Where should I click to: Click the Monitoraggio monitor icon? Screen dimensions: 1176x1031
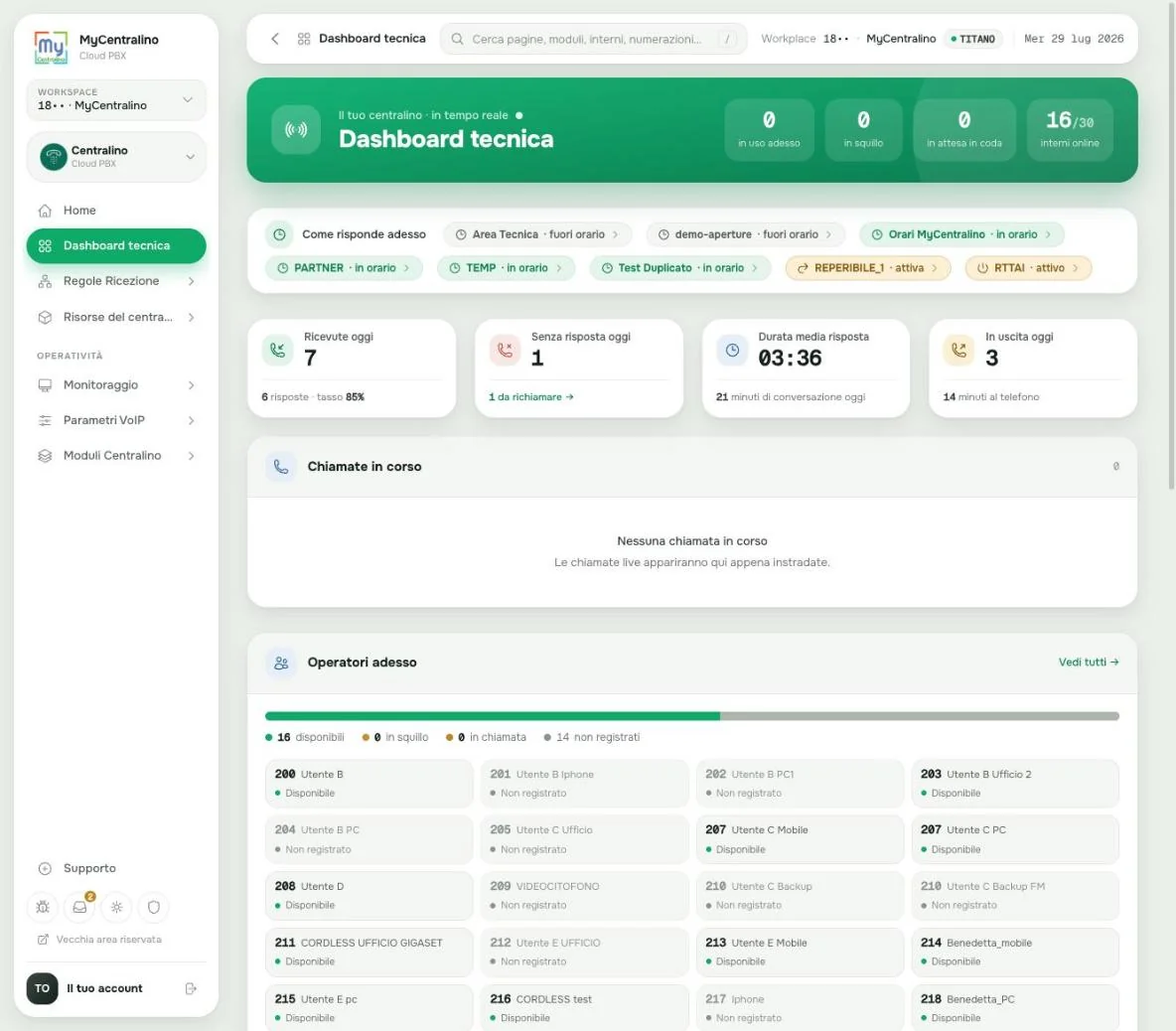45,385
